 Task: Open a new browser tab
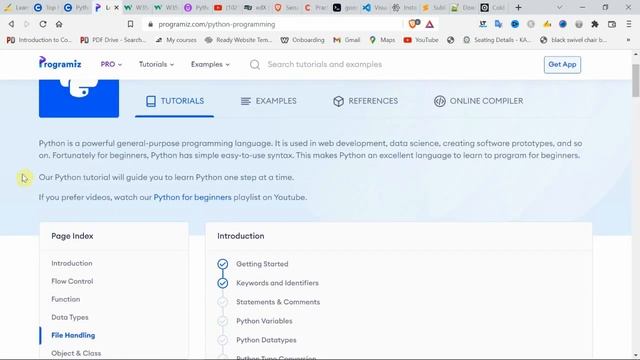click(x=518, y=7)
